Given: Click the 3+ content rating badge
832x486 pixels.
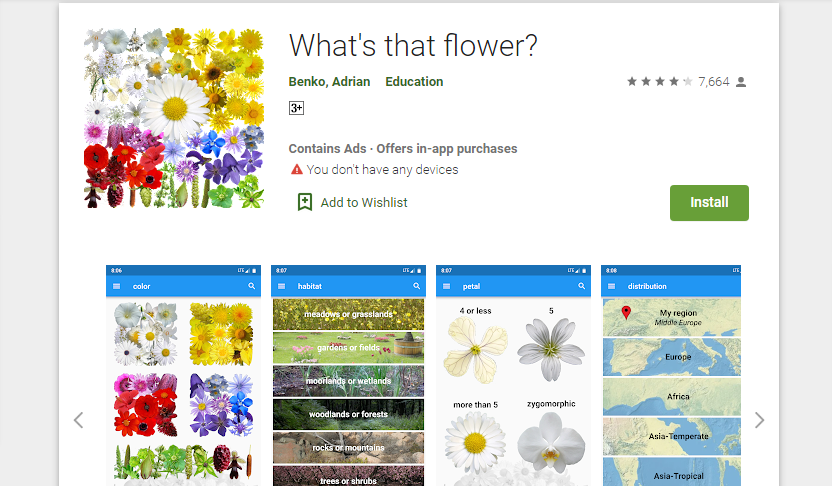Looking at the screenshot, I should [x=296, y=108].
